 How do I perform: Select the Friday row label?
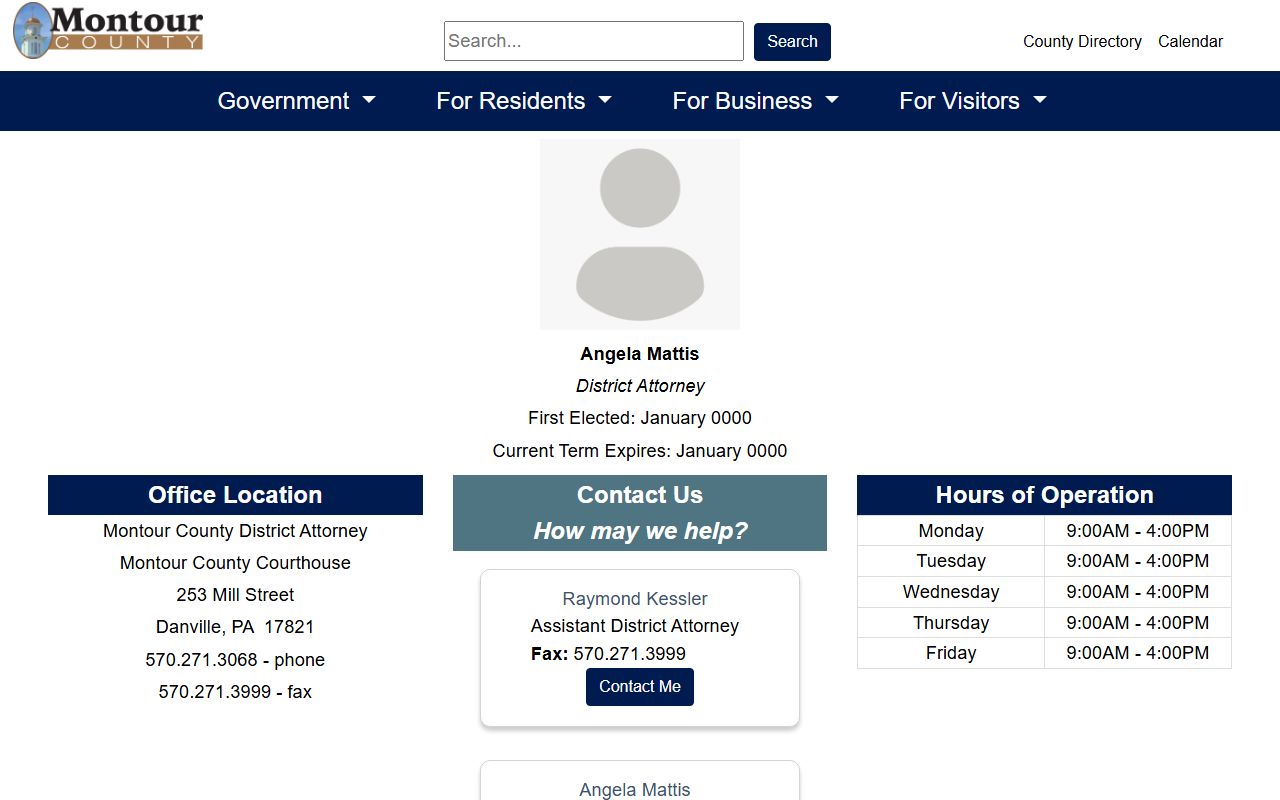(x=951, y=653)
